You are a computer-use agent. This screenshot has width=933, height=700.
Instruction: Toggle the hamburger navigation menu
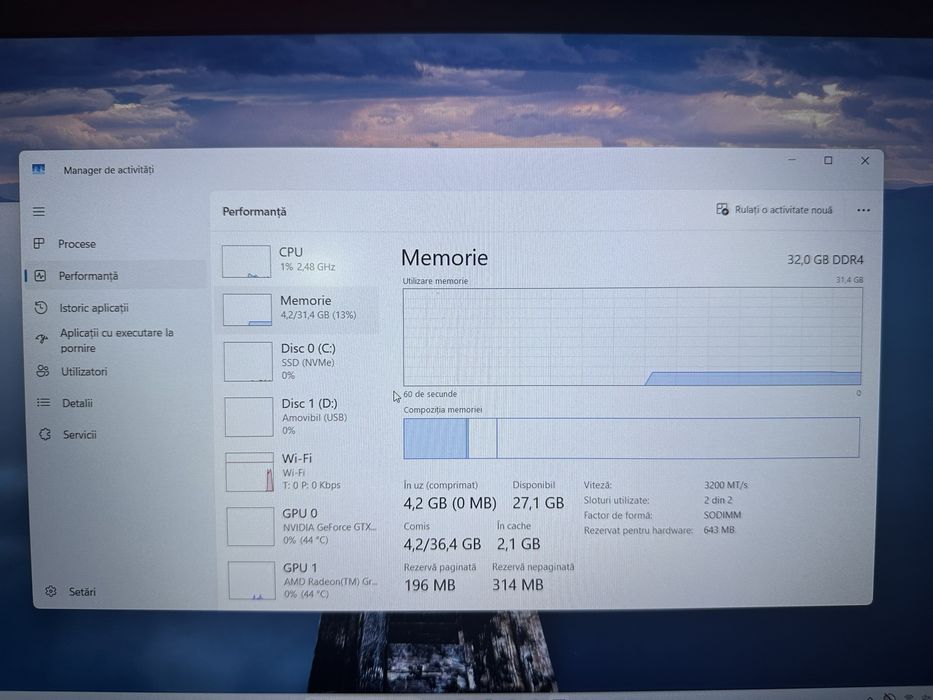(39, 211)
